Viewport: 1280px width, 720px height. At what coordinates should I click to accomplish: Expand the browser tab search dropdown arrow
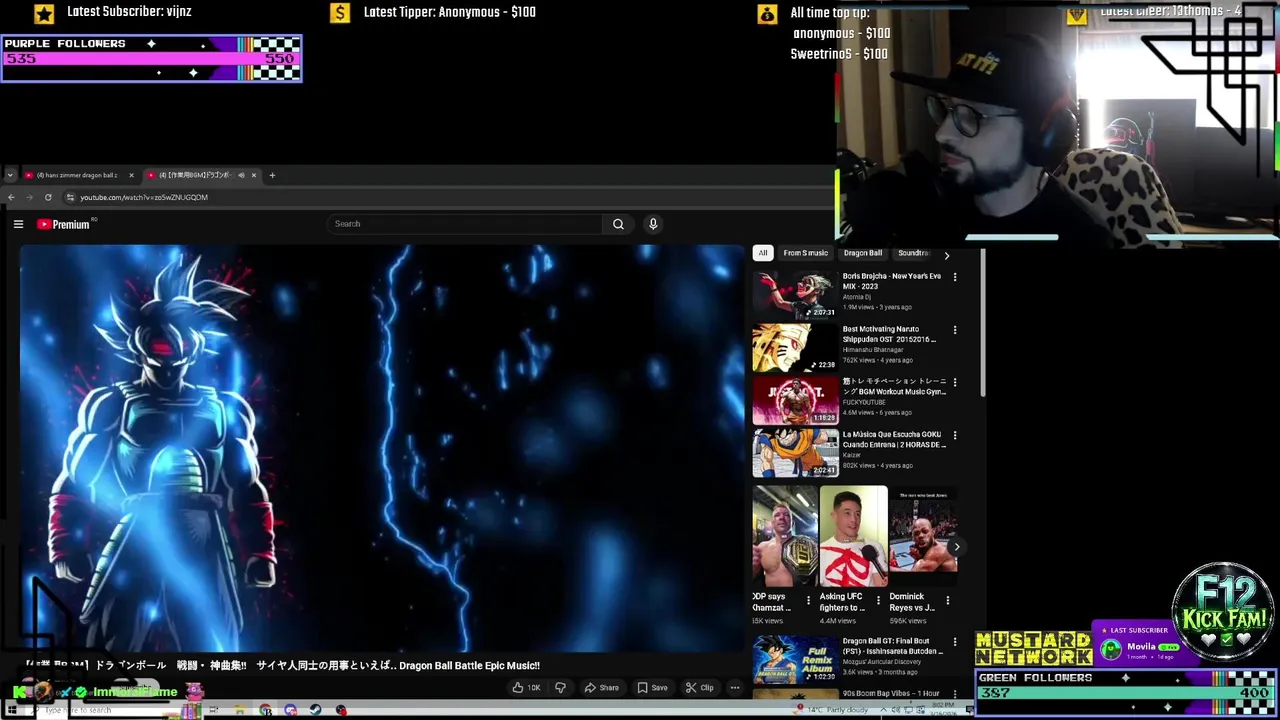coord(10,175)
